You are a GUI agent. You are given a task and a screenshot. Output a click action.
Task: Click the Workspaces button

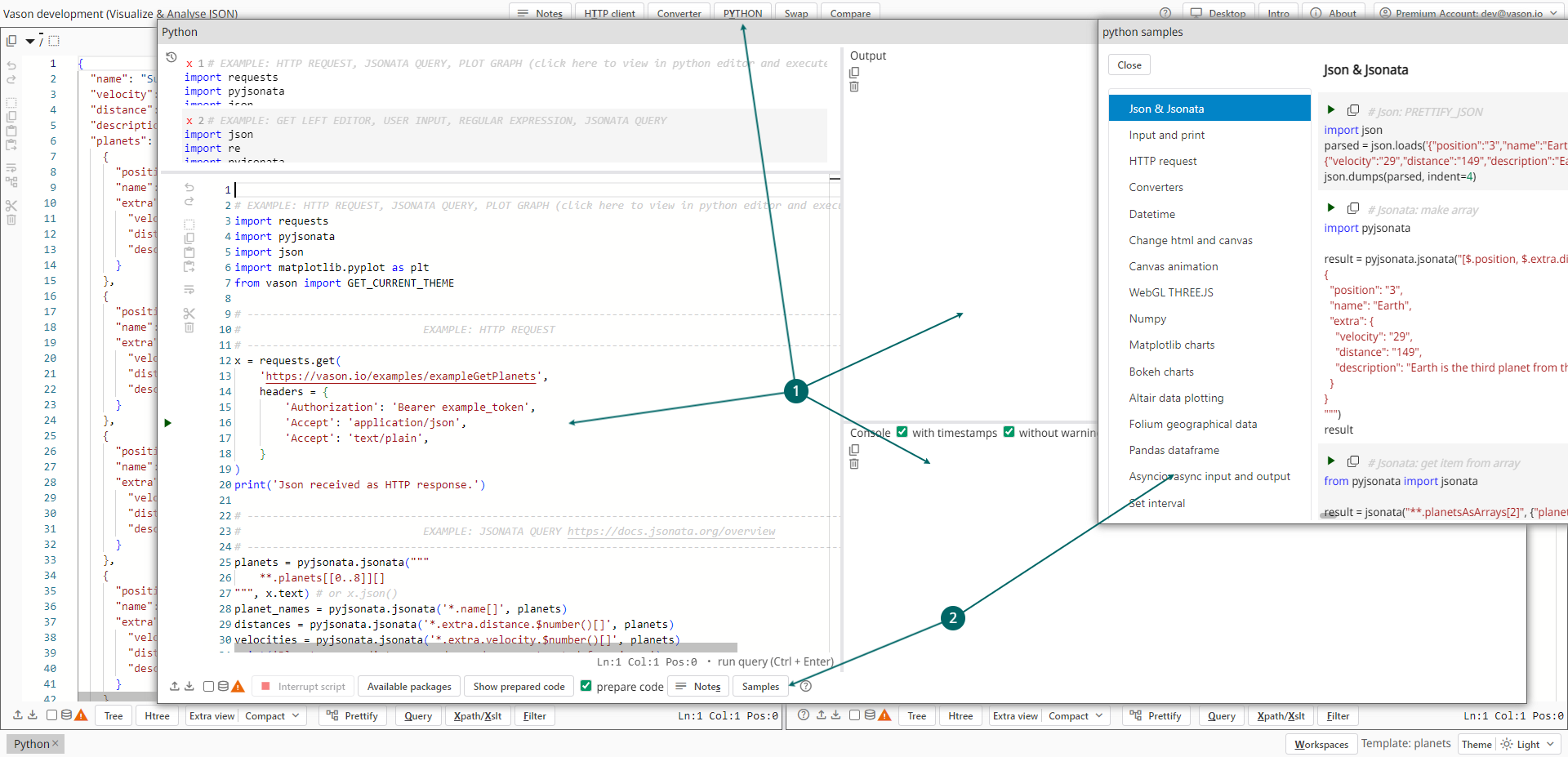(1321, 744)
